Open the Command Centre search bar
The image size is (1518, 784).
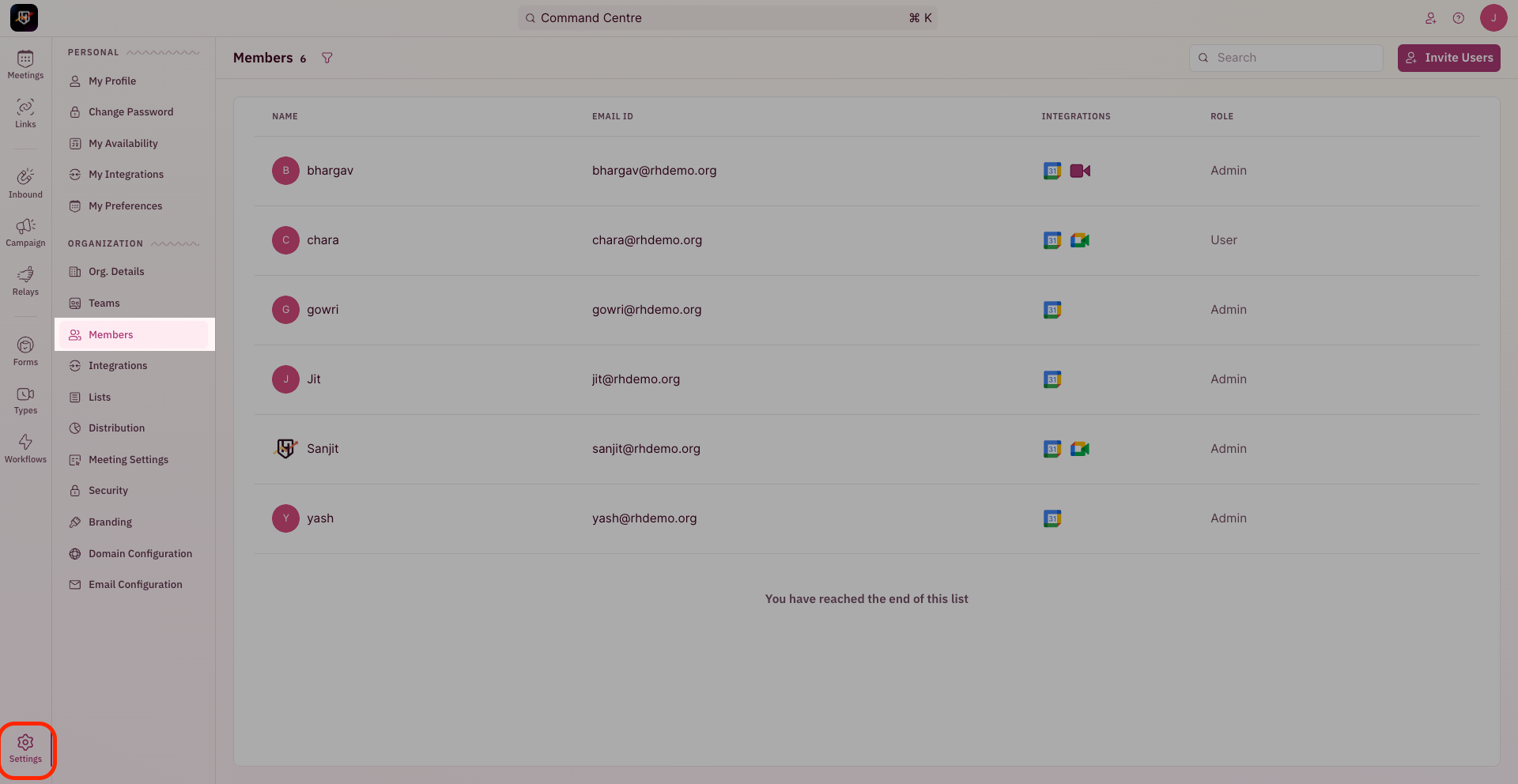click(x=727, y=17)
